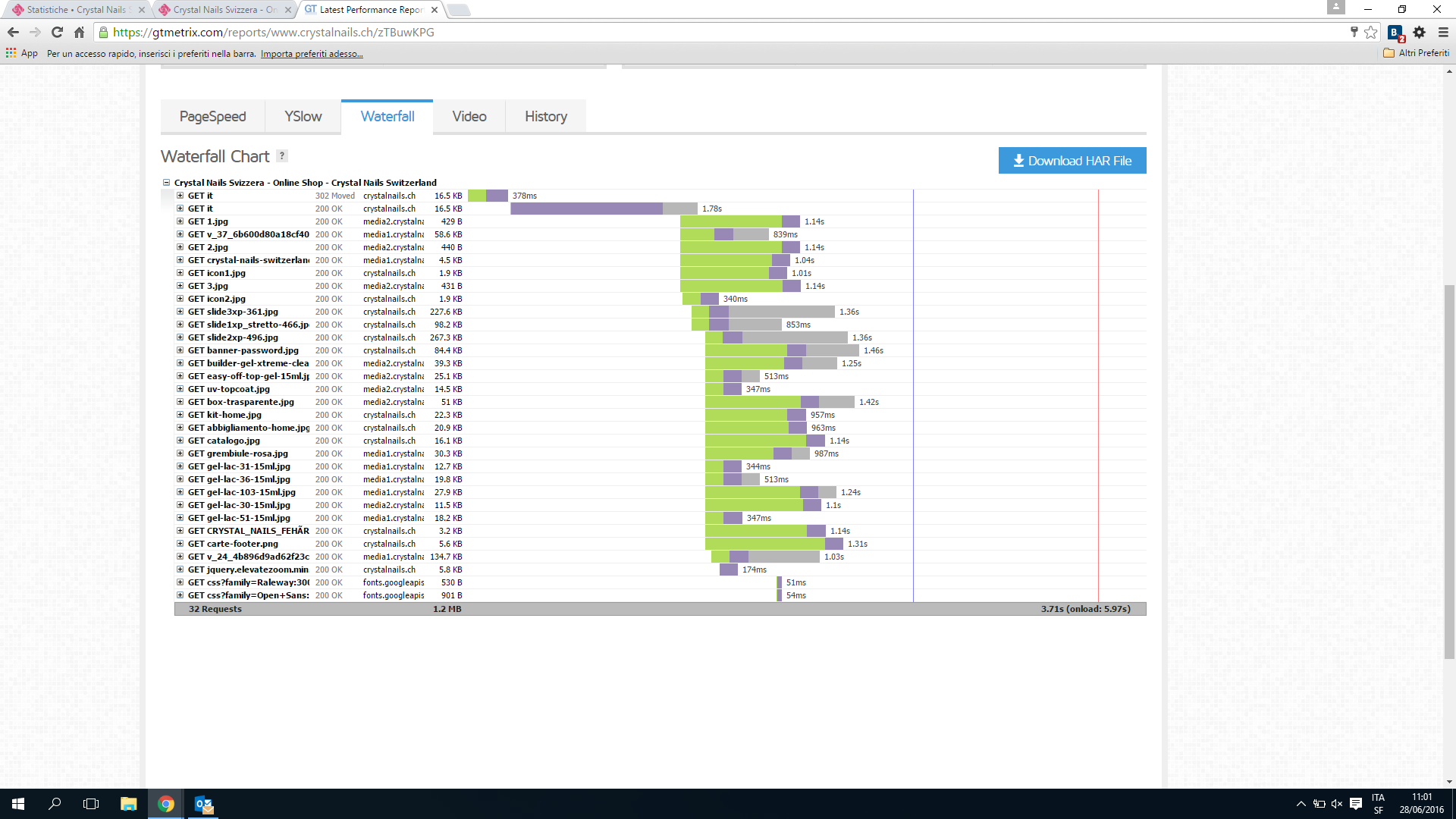
Task: Expand the GET catalogo.jpg request details
Action: 180,441
